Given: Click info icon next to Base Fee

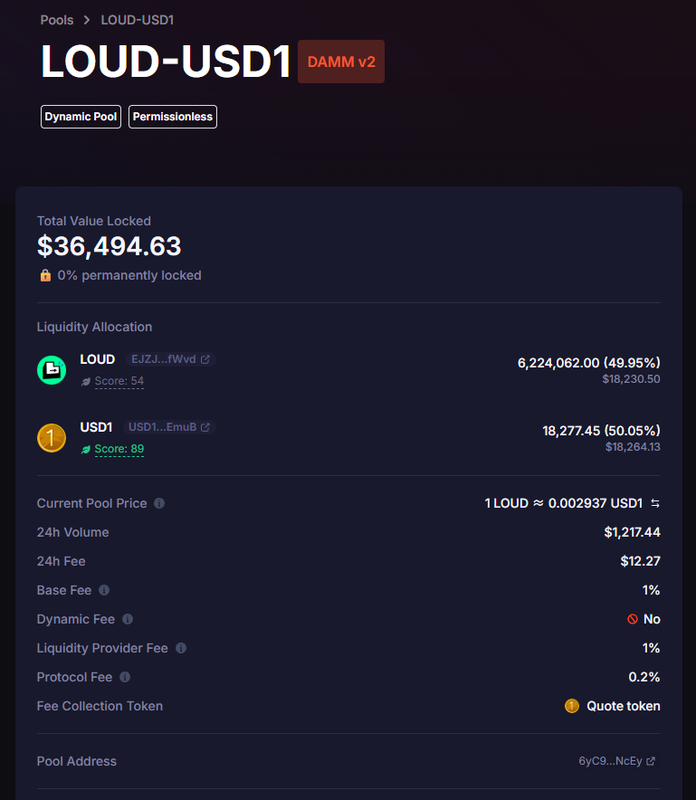Looking at the screenshot, I should pyautogui.click(x=104, y=591).
